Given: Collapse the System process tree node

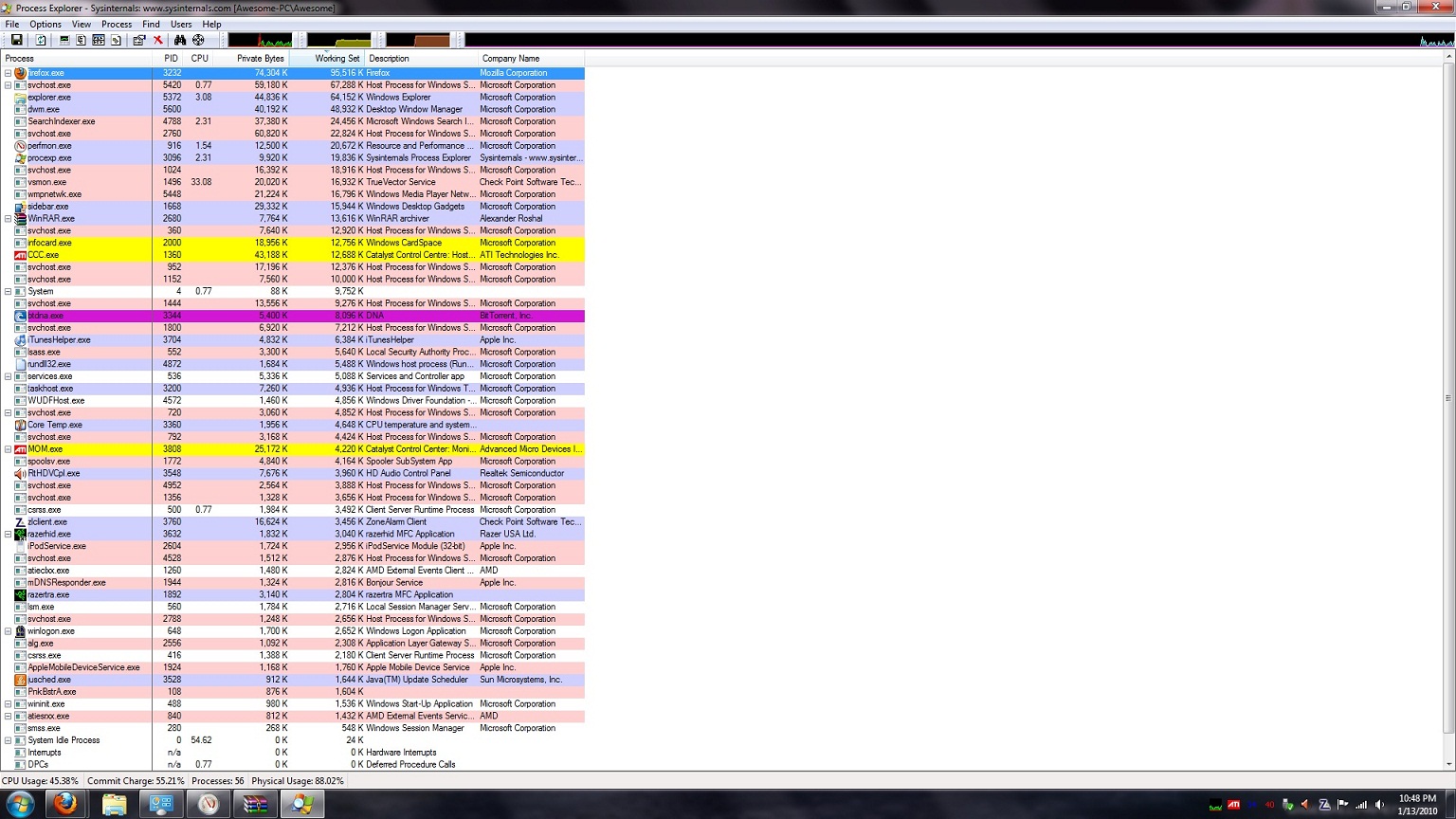Looking at the screenshot, I should (x=9, y=292).
